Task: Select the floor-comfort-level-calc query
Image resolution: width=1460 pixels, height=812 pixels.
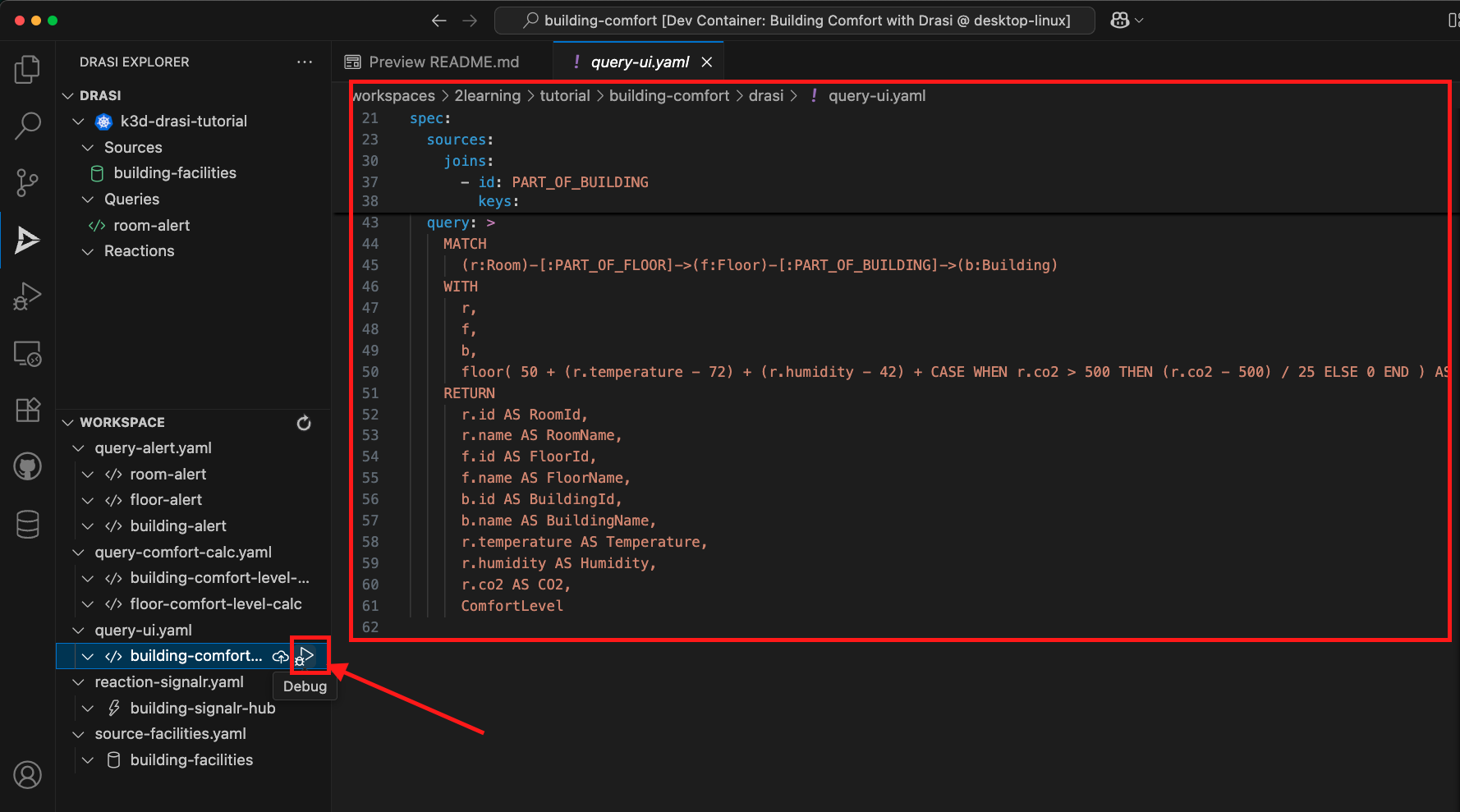Action: 215,603
